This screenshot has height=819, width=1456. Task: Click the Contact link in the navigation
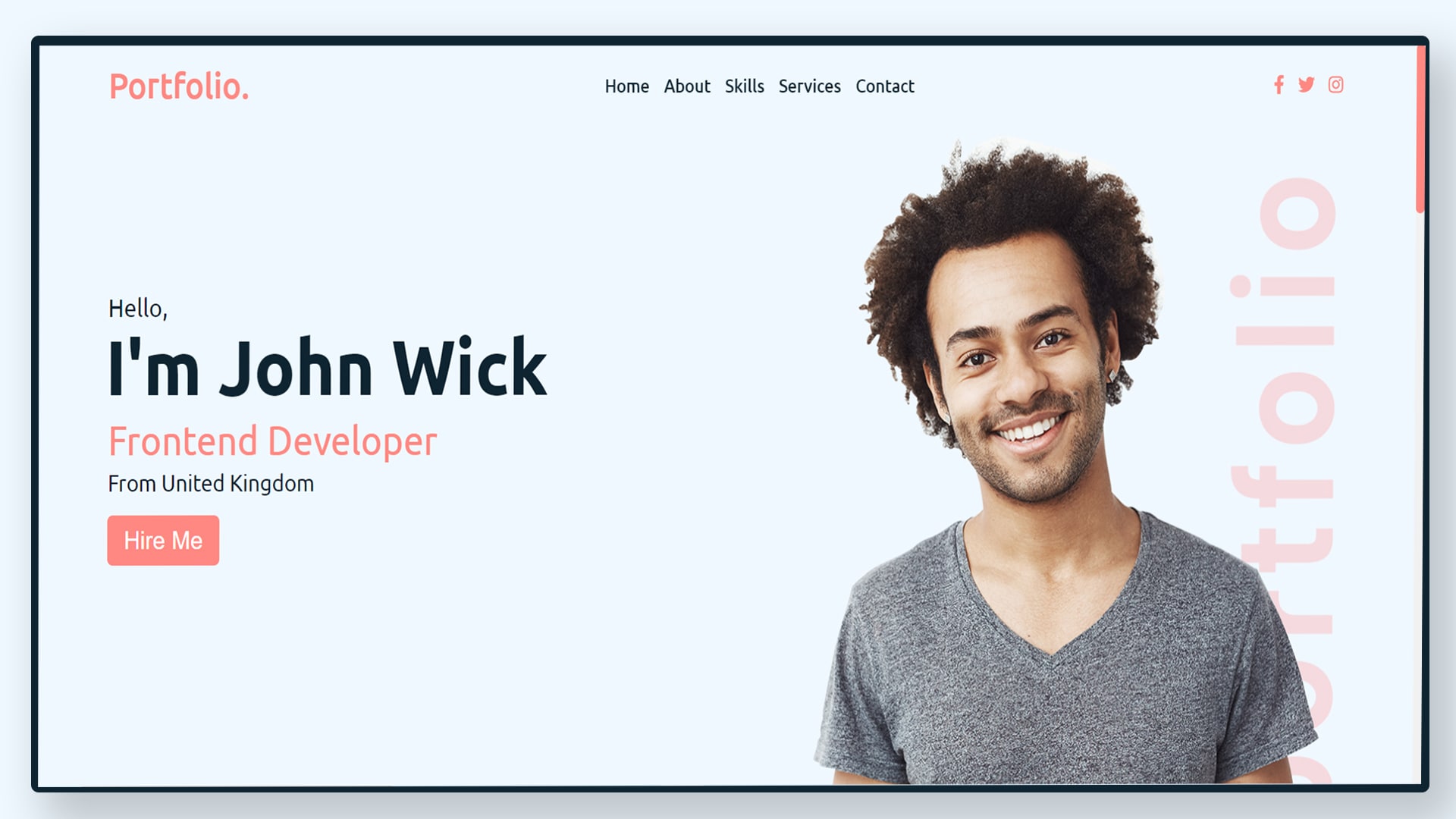click(885, 86)
